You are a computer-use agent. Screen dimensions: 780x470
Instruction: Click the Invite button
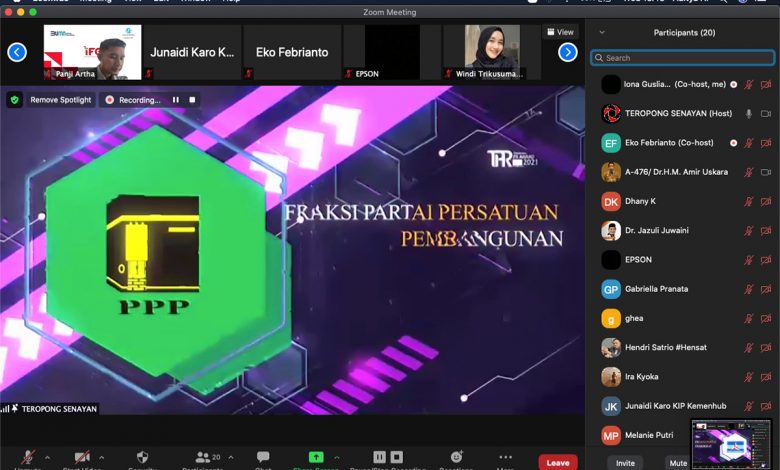pyautogui.click(x=625, y=463)
